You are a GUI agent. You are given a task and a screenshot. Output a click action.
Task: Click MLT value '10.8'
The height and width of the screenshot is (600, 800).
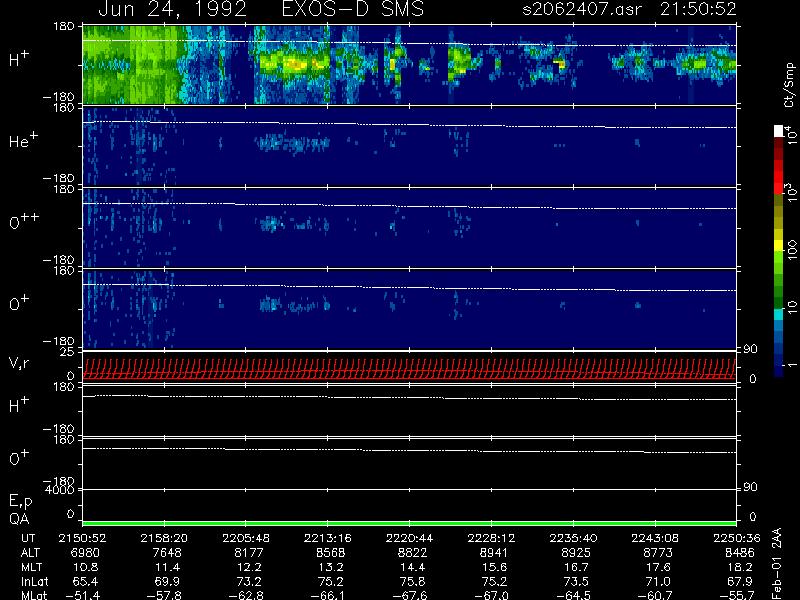pos(85,567)
